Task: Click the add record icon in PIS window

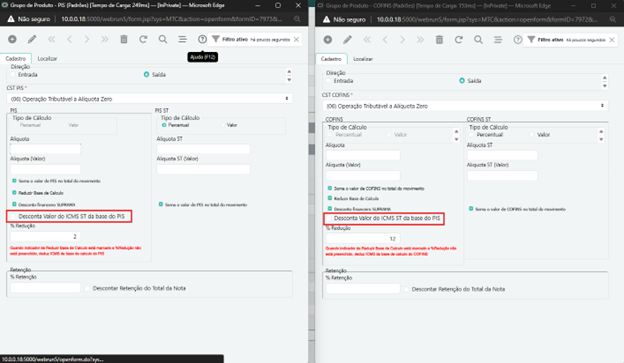Action: [12, 39]
